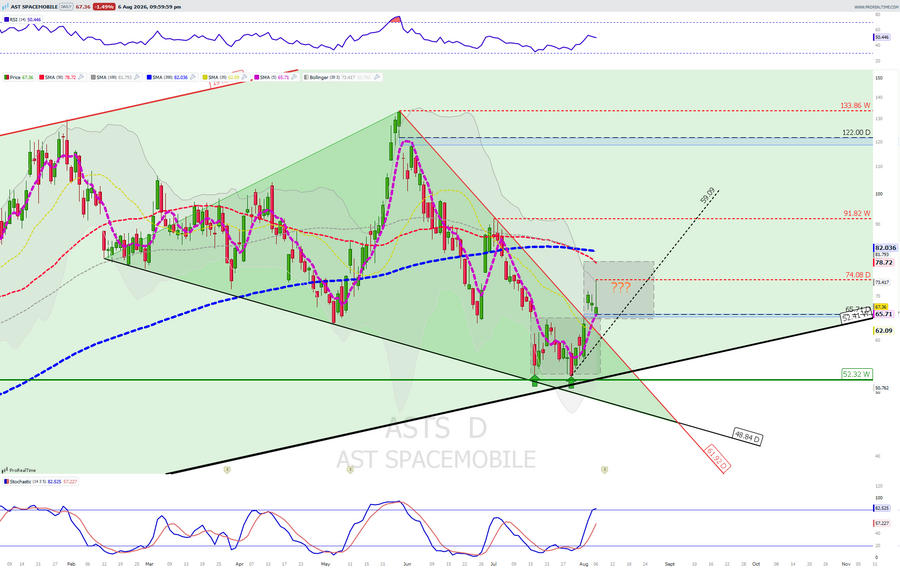
Task: Open settings wrench for SMA 200
Action: pyautogui.click(x=192, y=77)
